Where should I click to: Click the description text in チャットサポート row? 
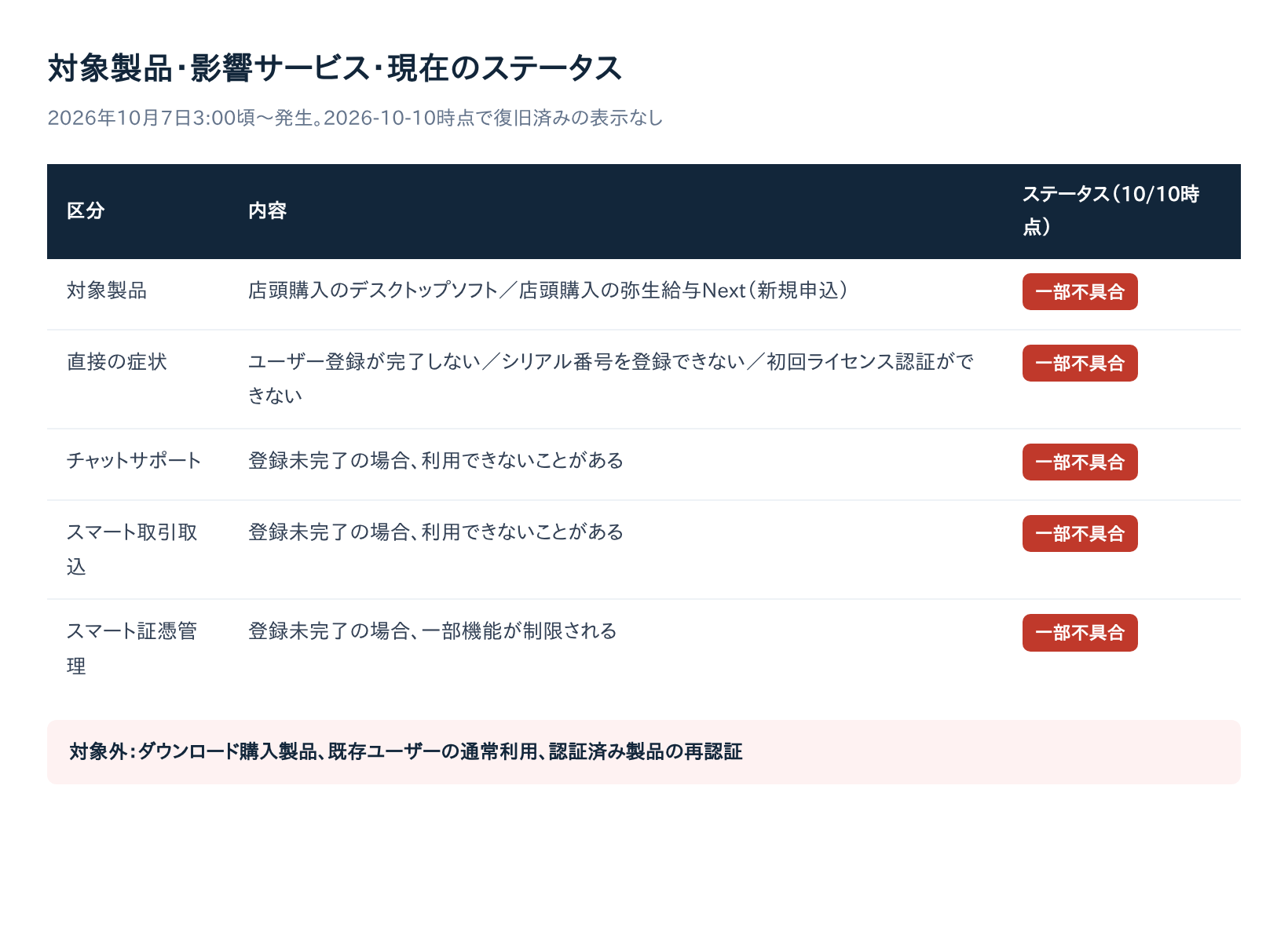coord(436,460)
